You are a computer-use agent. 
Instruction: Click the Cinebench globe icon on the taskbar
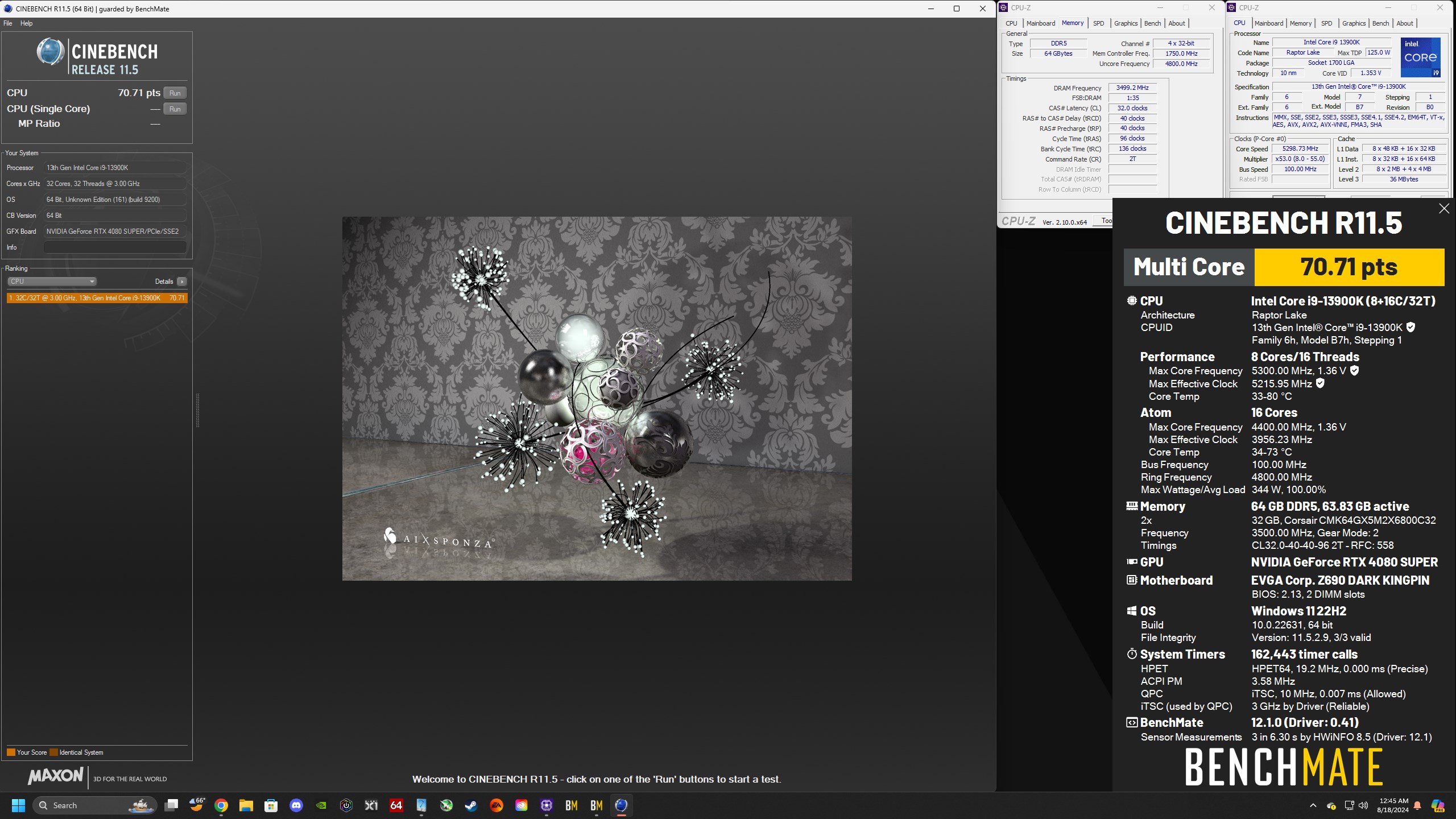coord(622,805)
